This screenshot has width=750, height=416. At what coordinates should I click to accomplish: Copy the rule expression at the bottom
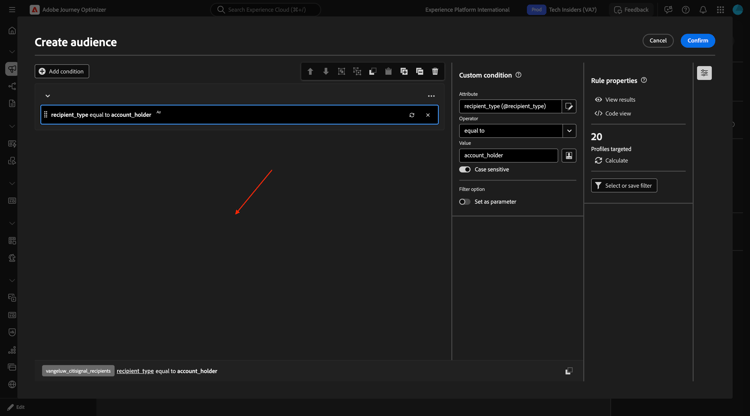(568, 371)
